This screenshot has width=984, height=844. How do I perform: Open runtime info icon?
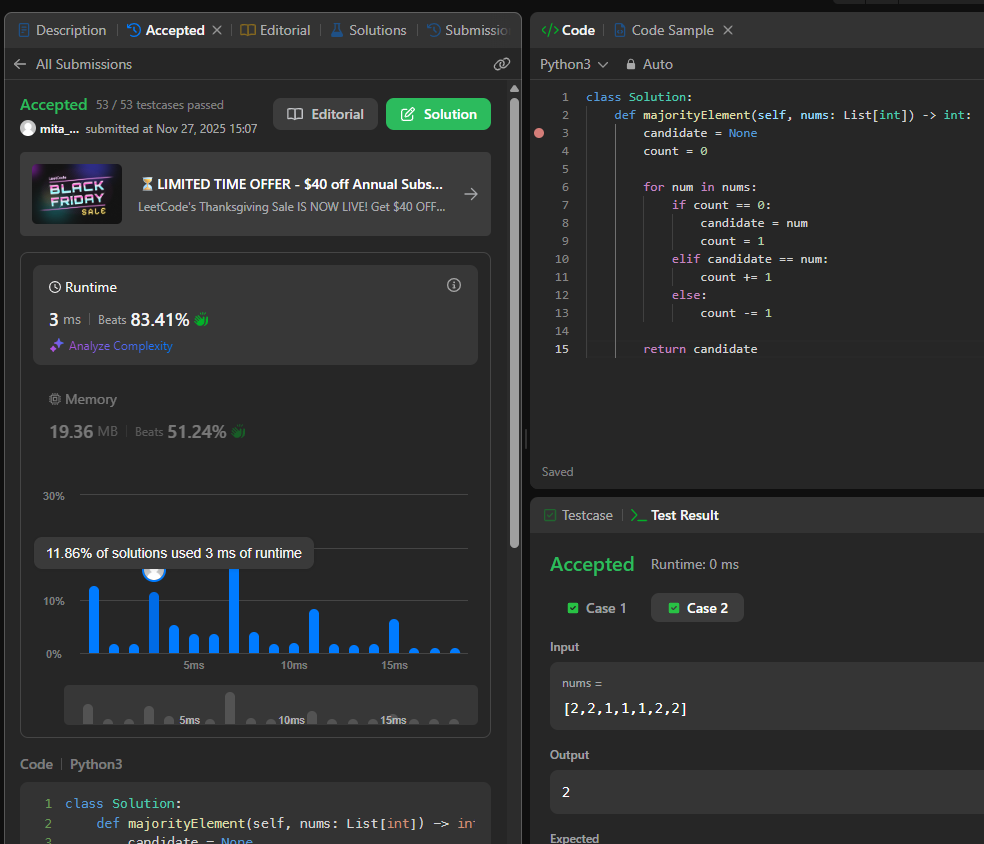pyautogui.click(x=454, y=286)
